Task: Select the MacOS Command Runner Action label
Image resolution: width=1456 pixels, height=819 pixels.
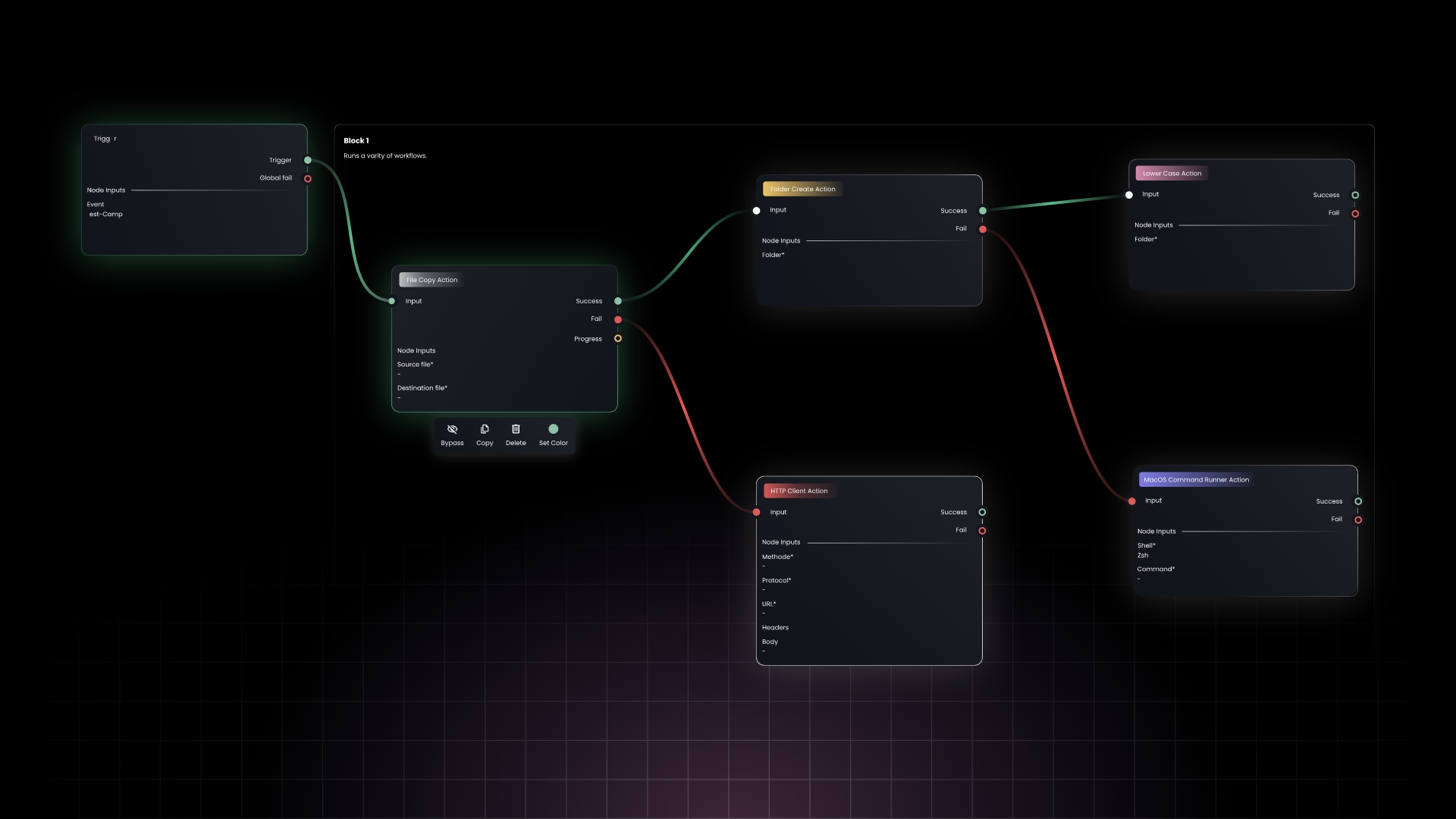Action: (x=1196, y=479)
